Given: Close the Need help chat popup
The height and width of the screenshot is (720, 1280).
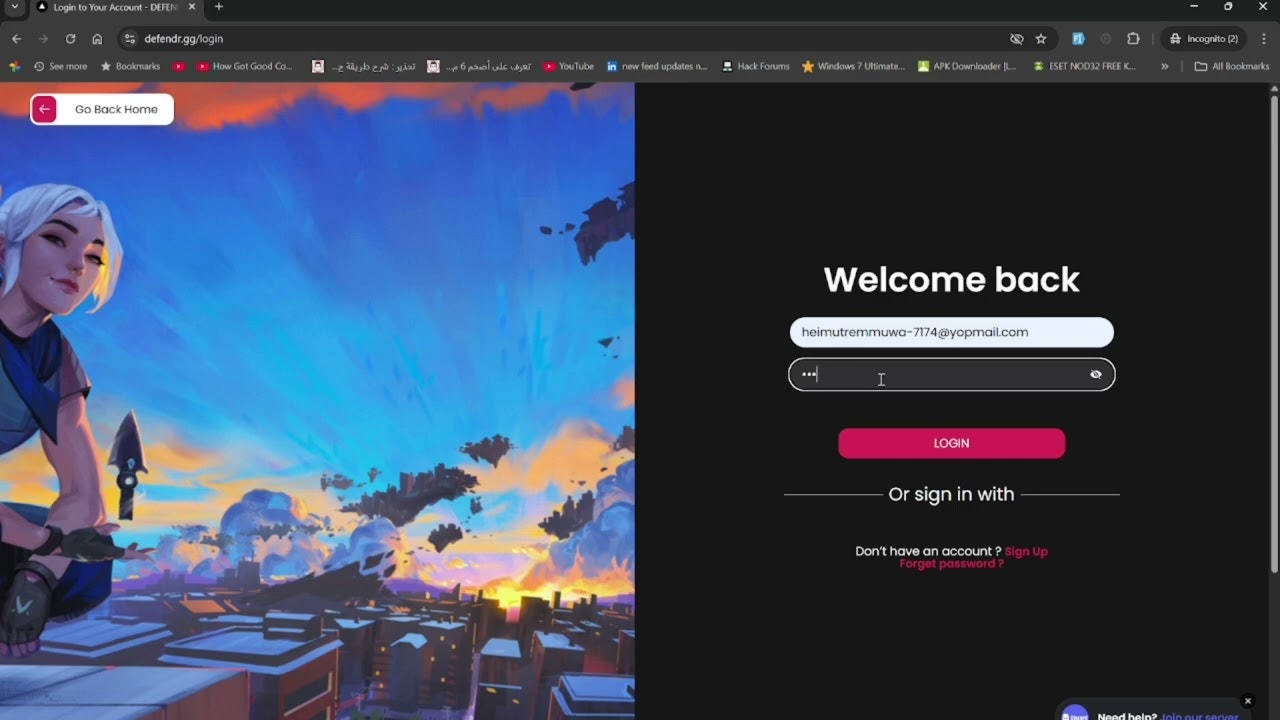Looking at the screenshot, I should [x=1247, y=701].
